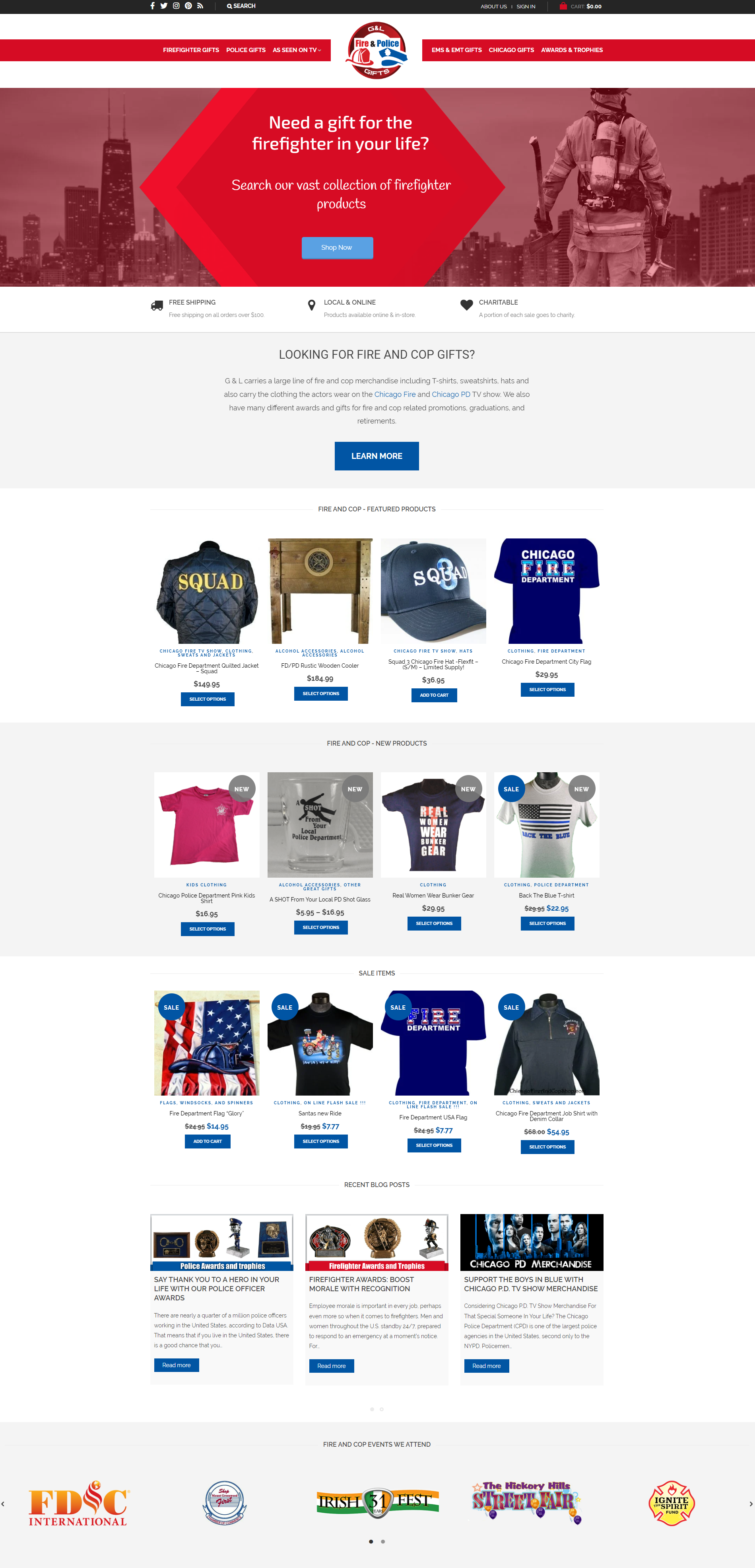This screenshot has width=755, height=1568.
Task: Select second events carousel pagination dot
Action: tap(383, 1542)
